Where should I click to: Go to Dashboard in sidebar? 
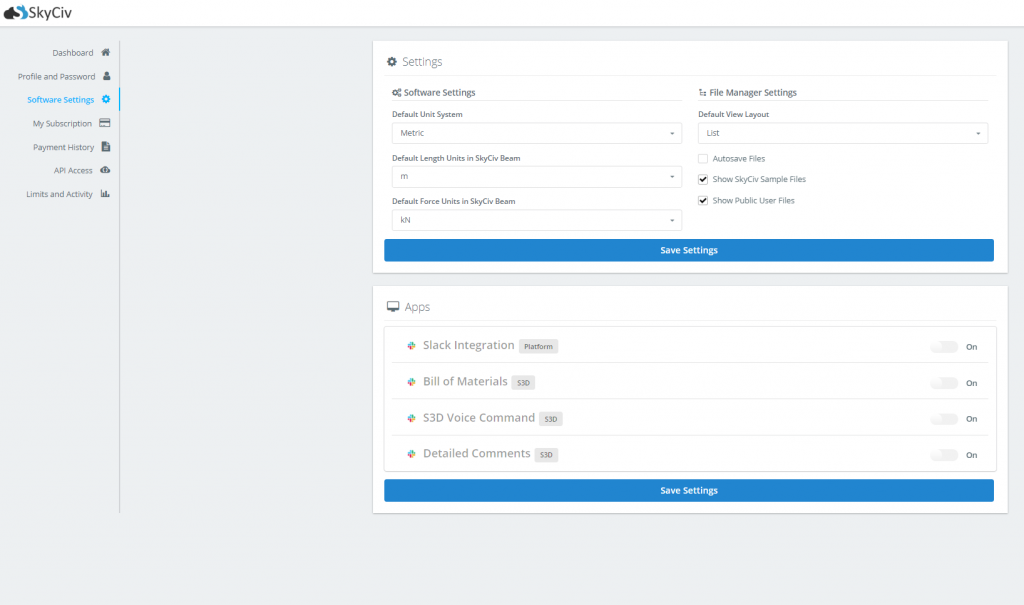pos(72,53)
